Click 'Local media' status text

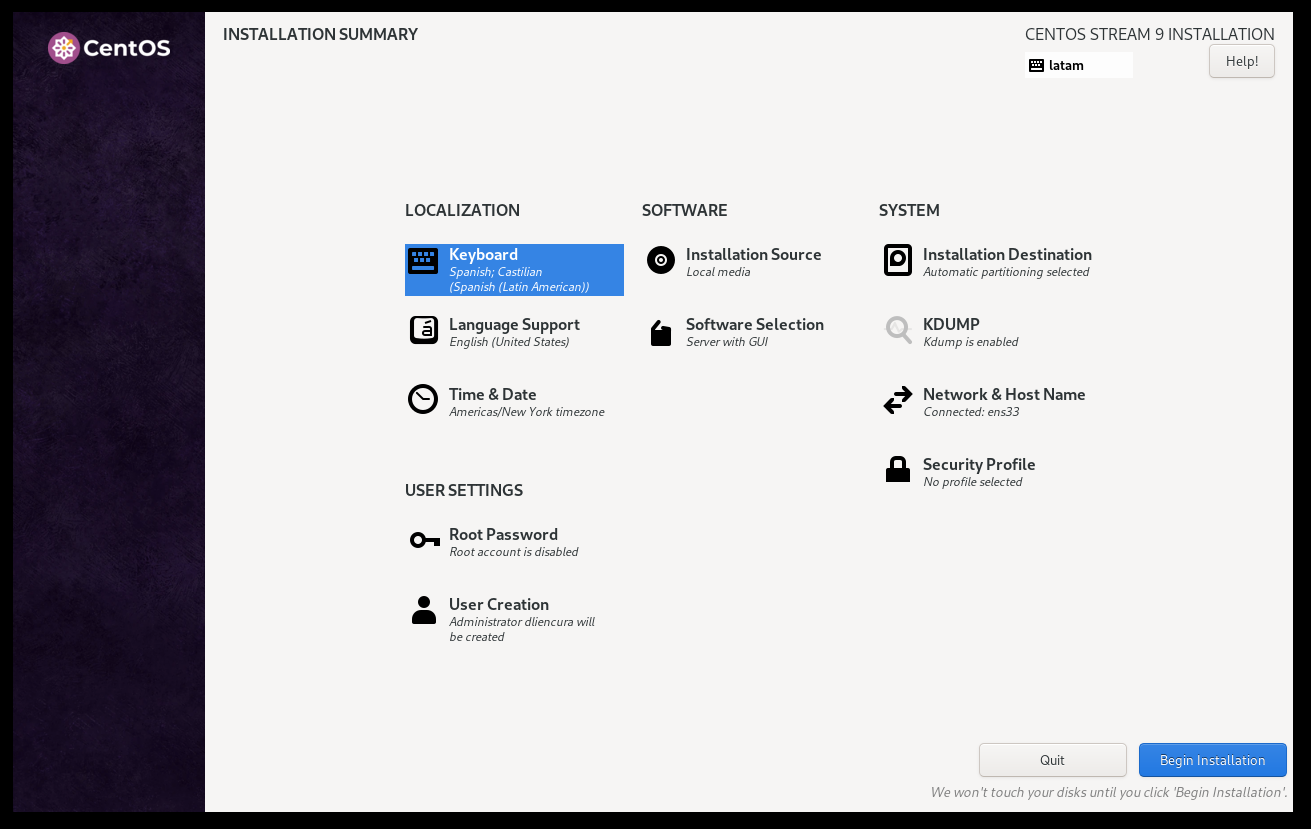(718, 272)
